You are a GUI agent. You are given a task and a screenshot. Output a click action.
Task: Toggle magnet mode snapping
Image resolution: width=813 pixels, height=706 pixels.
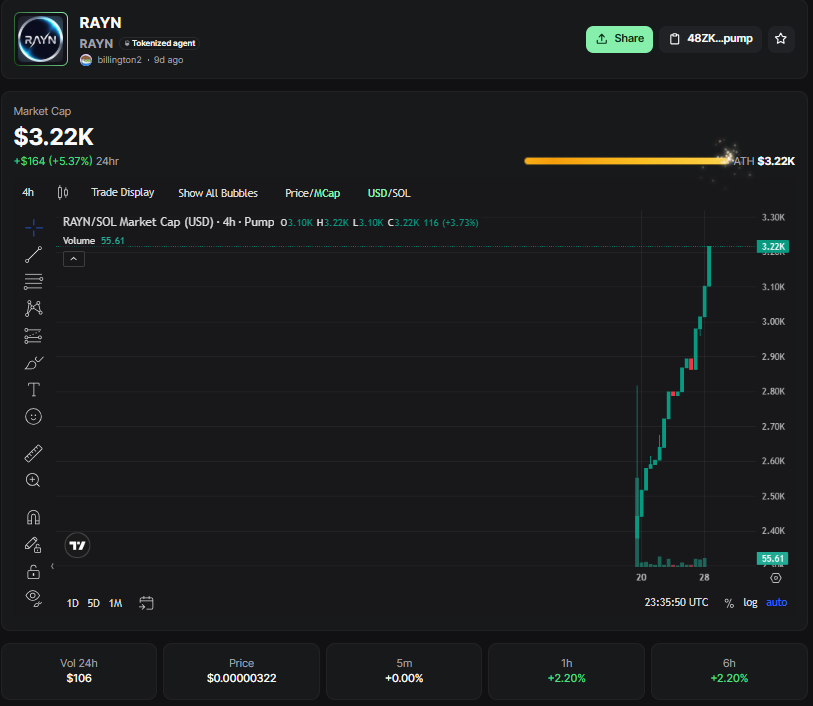[x=34, y=517]
